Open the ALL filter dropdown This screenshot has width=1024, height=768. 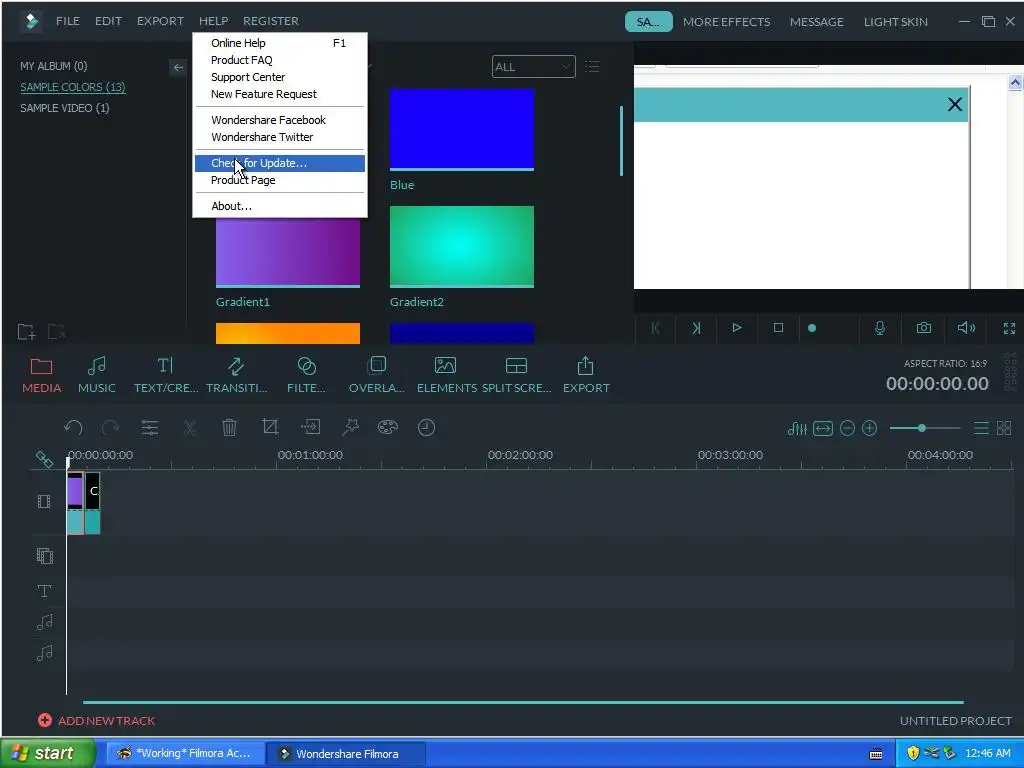click(534, 67)
